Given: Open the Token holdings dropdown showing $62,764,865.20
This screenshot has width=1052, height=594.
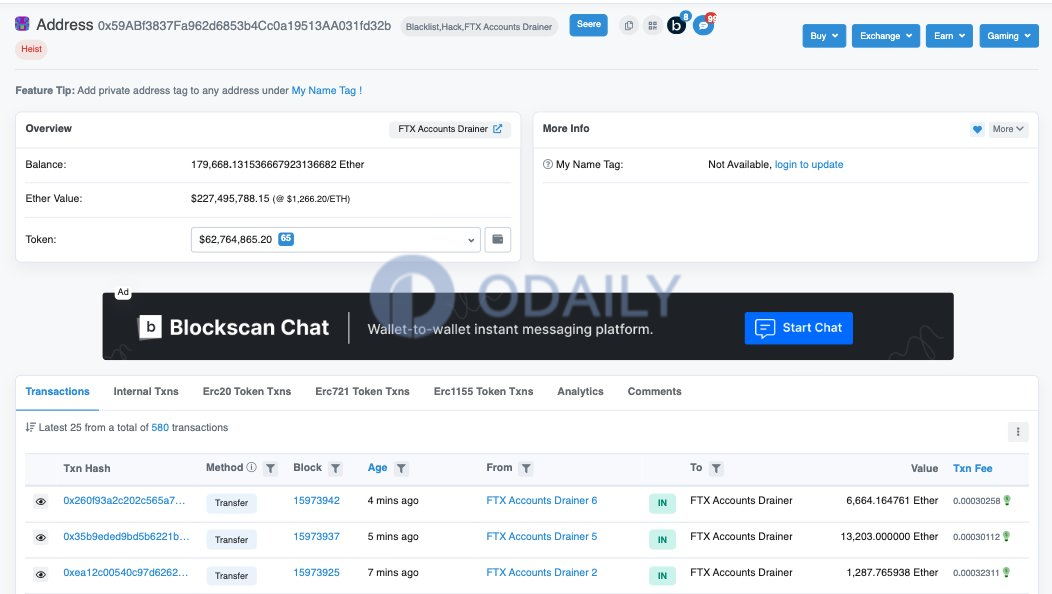Looking at the screenshot, I should point(335,240).
